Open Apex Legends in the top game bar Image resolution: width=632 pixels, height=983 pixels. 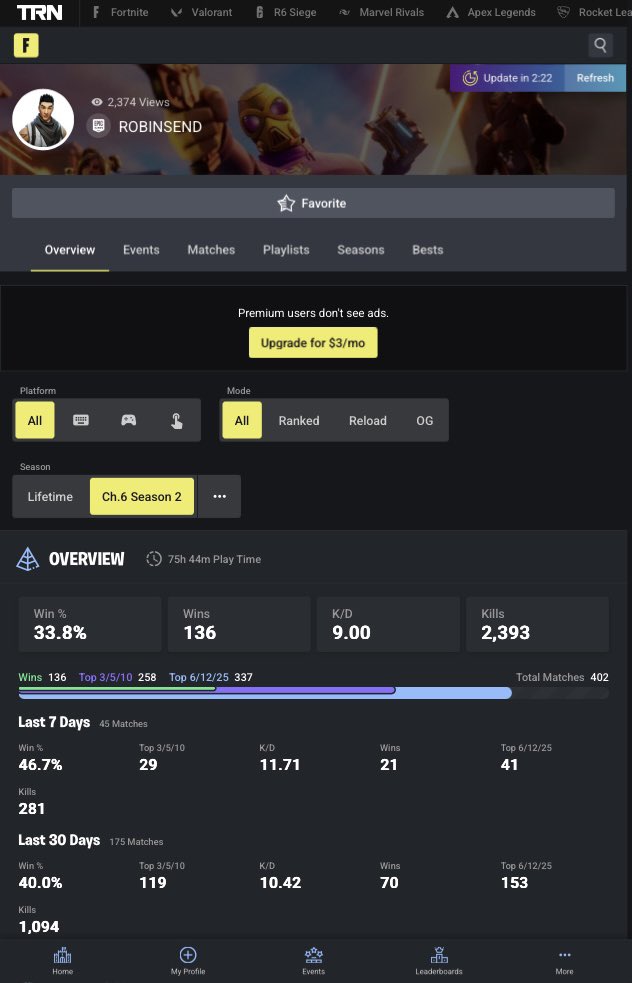click(x=491, y=12)
